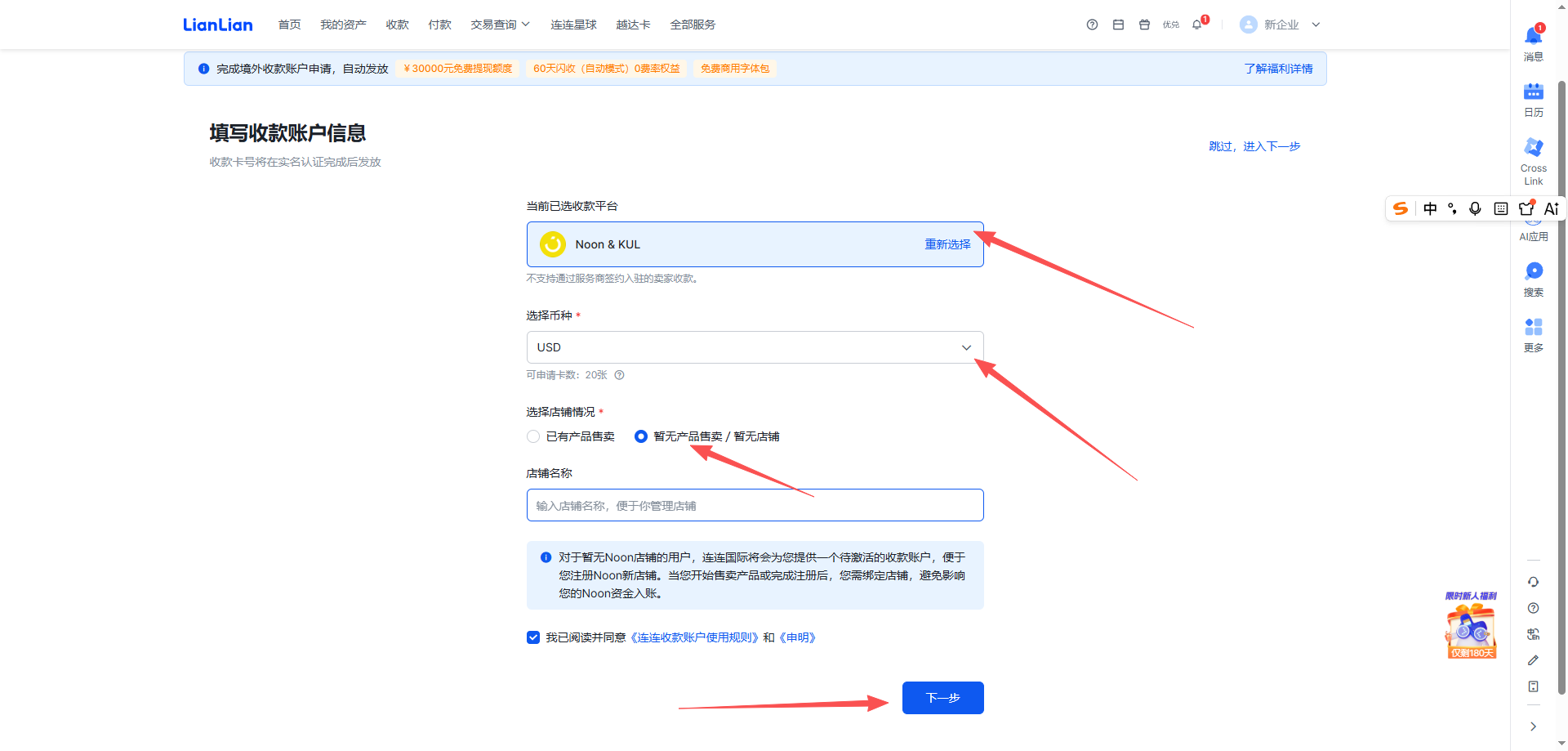
Task: Click the ¥30000元免费提现额度 tag
Action: 458,69
